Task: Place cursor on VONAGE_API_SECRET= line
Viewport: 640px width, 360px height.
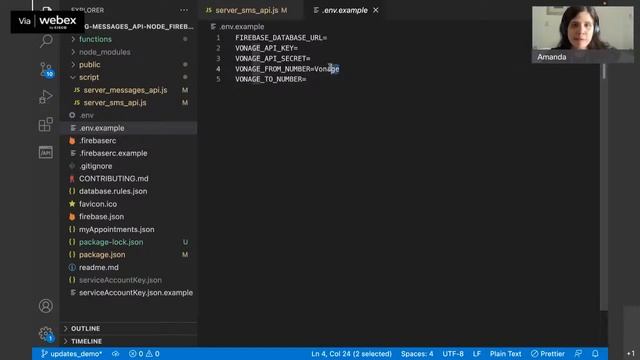Action: (272, 59)
